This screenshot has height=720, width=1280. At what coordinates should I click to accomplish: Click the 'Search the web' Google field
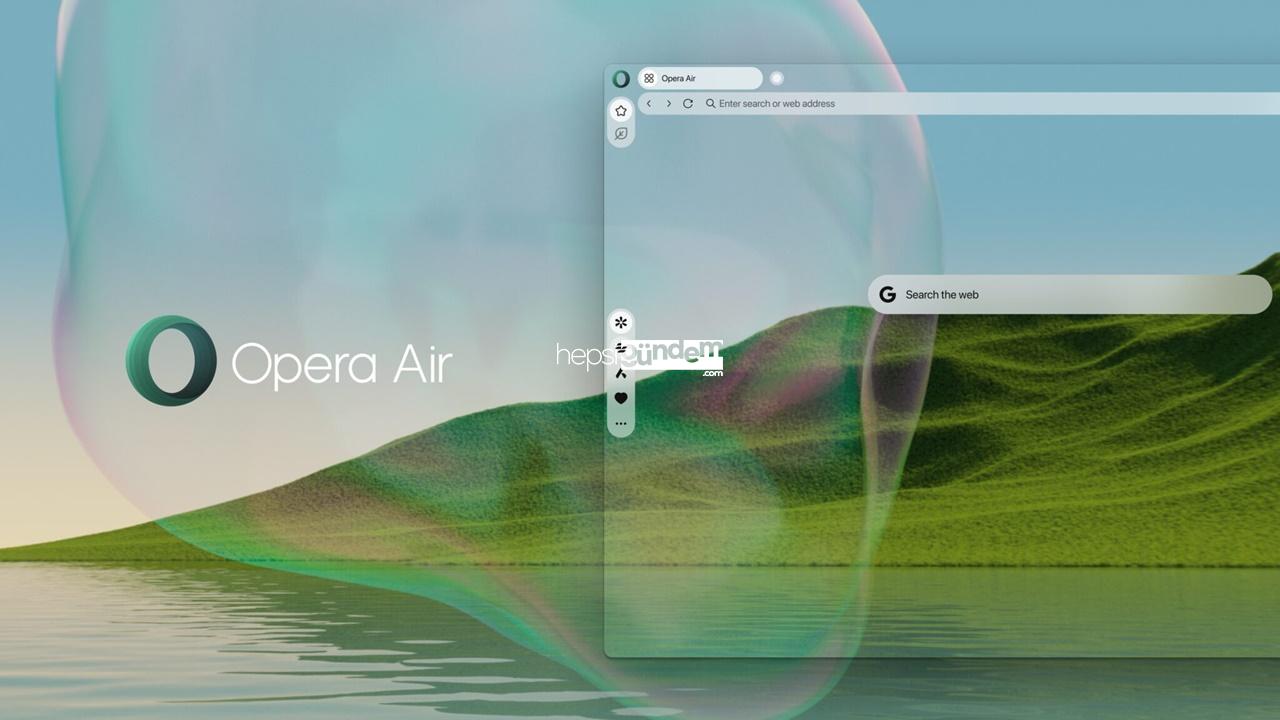coord(1069,295)
